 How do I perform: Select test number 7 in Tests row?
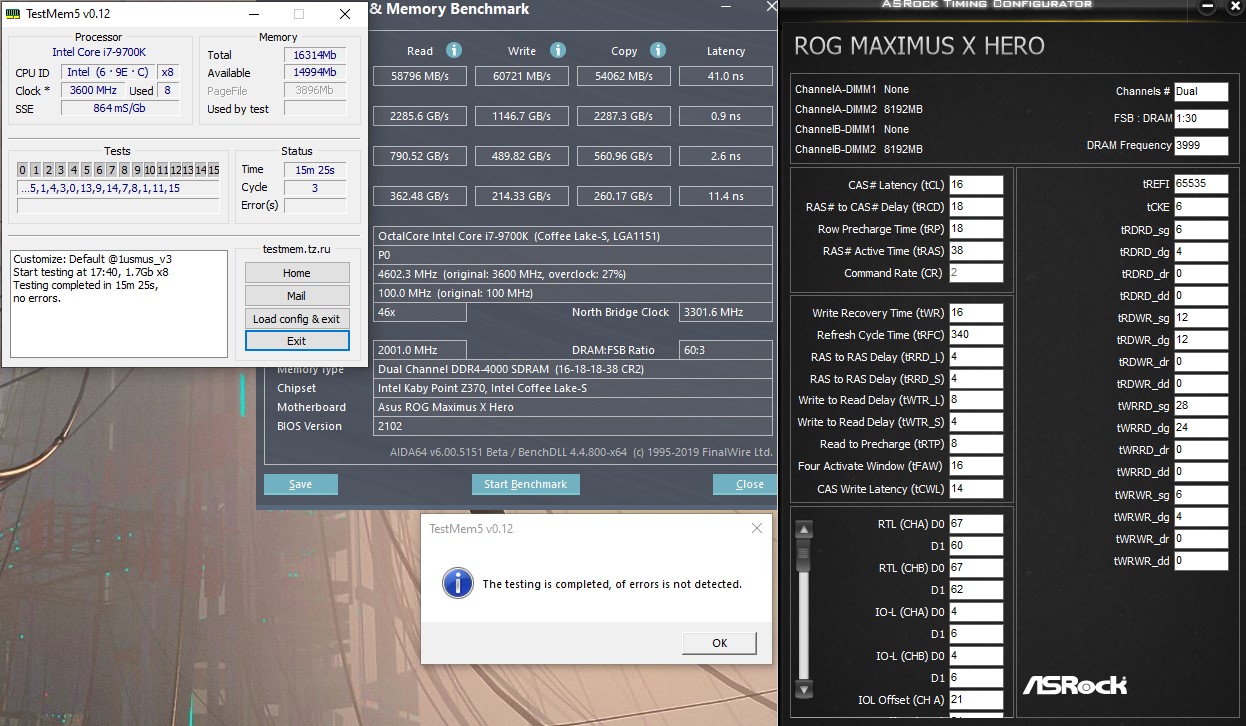coord(111,170)
